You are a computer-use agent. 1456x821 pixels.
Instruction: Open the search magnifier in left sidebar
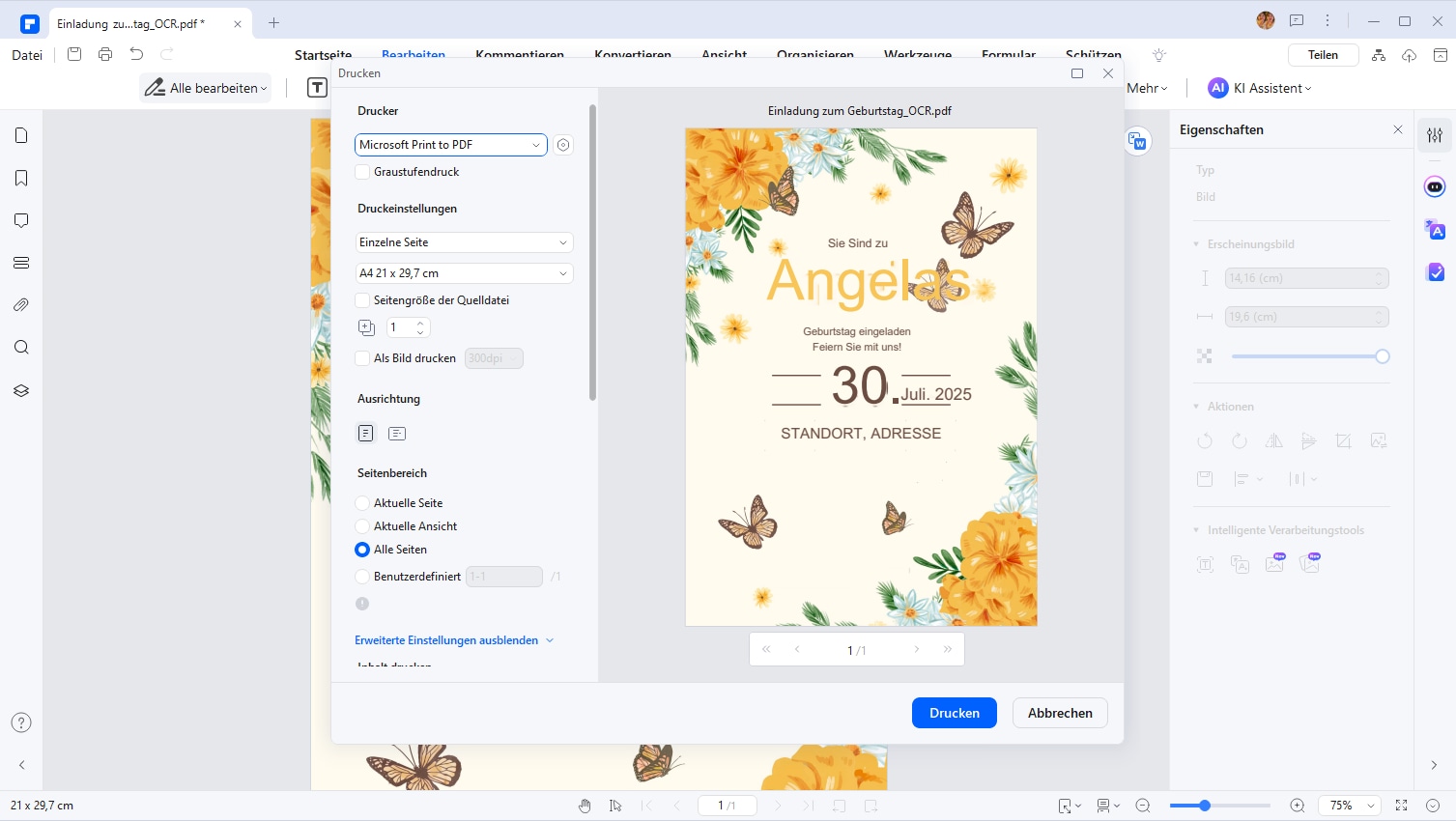click(21, 347)
